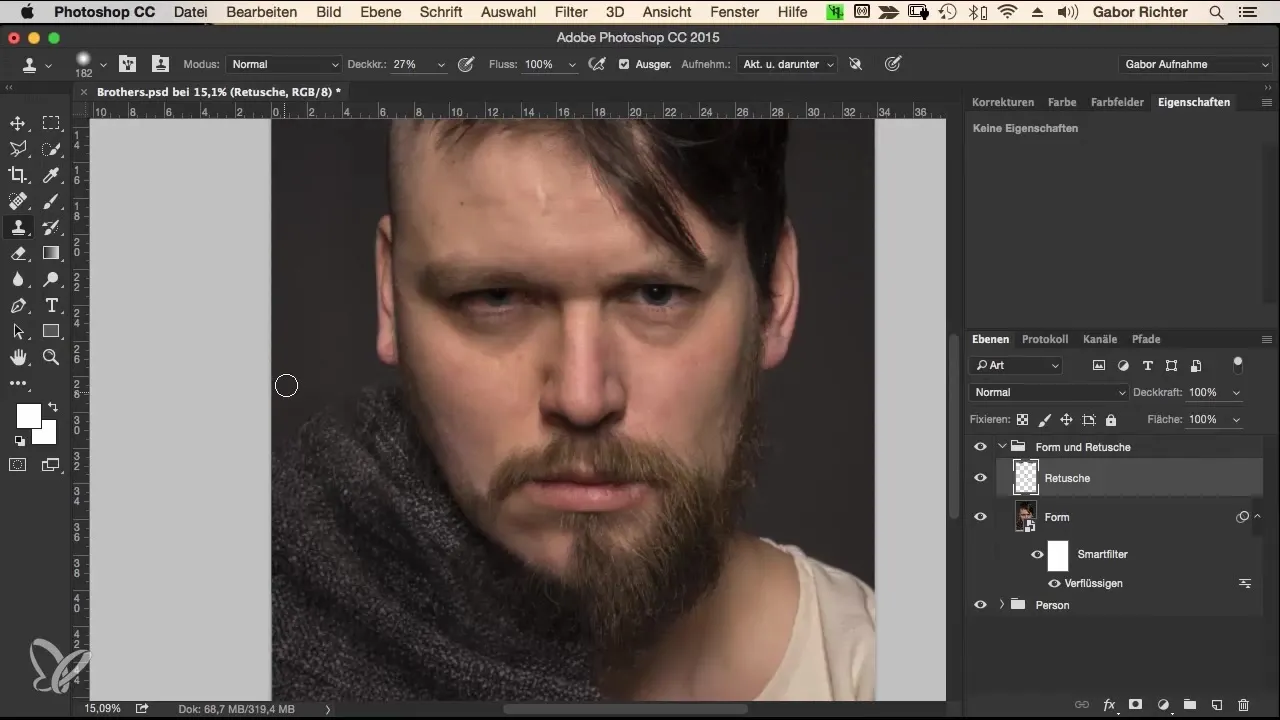The height and width of the screenshot is (720, 1280).
Task: Open the Bearbeiten menu
Action: [261, 12]
